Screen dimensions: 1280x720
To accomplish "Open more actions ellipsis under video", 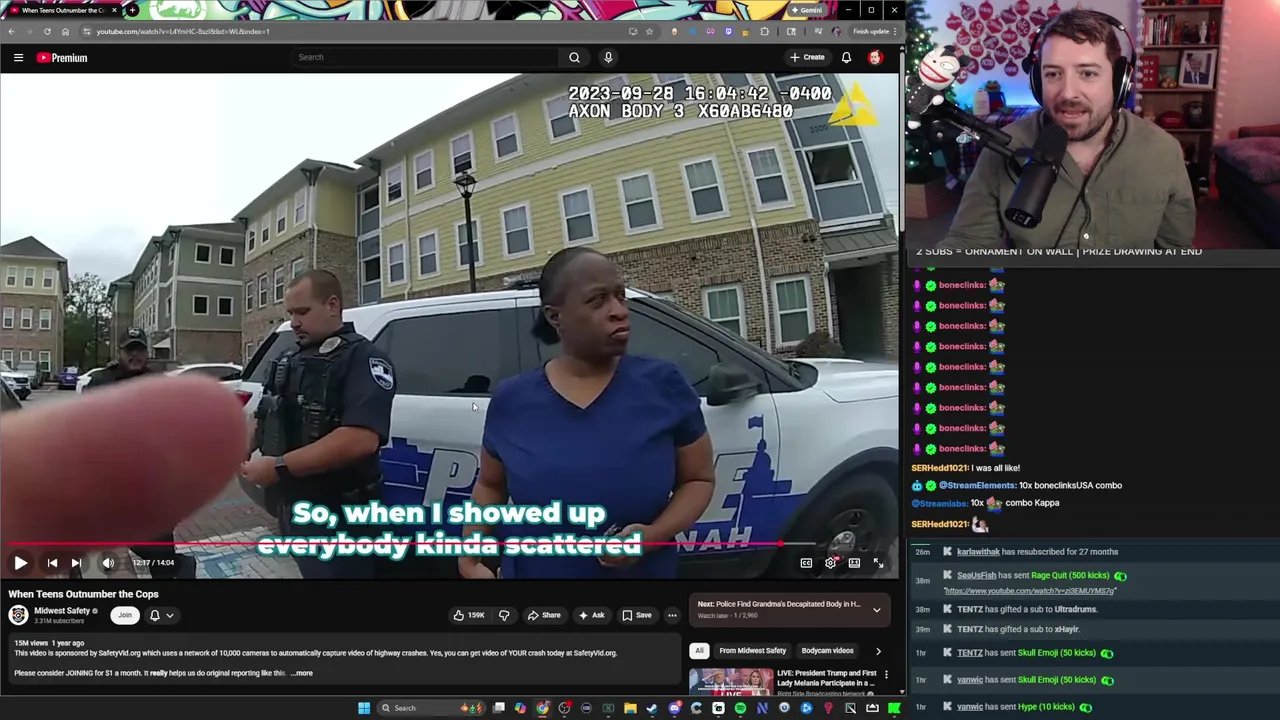I will 672,615.
